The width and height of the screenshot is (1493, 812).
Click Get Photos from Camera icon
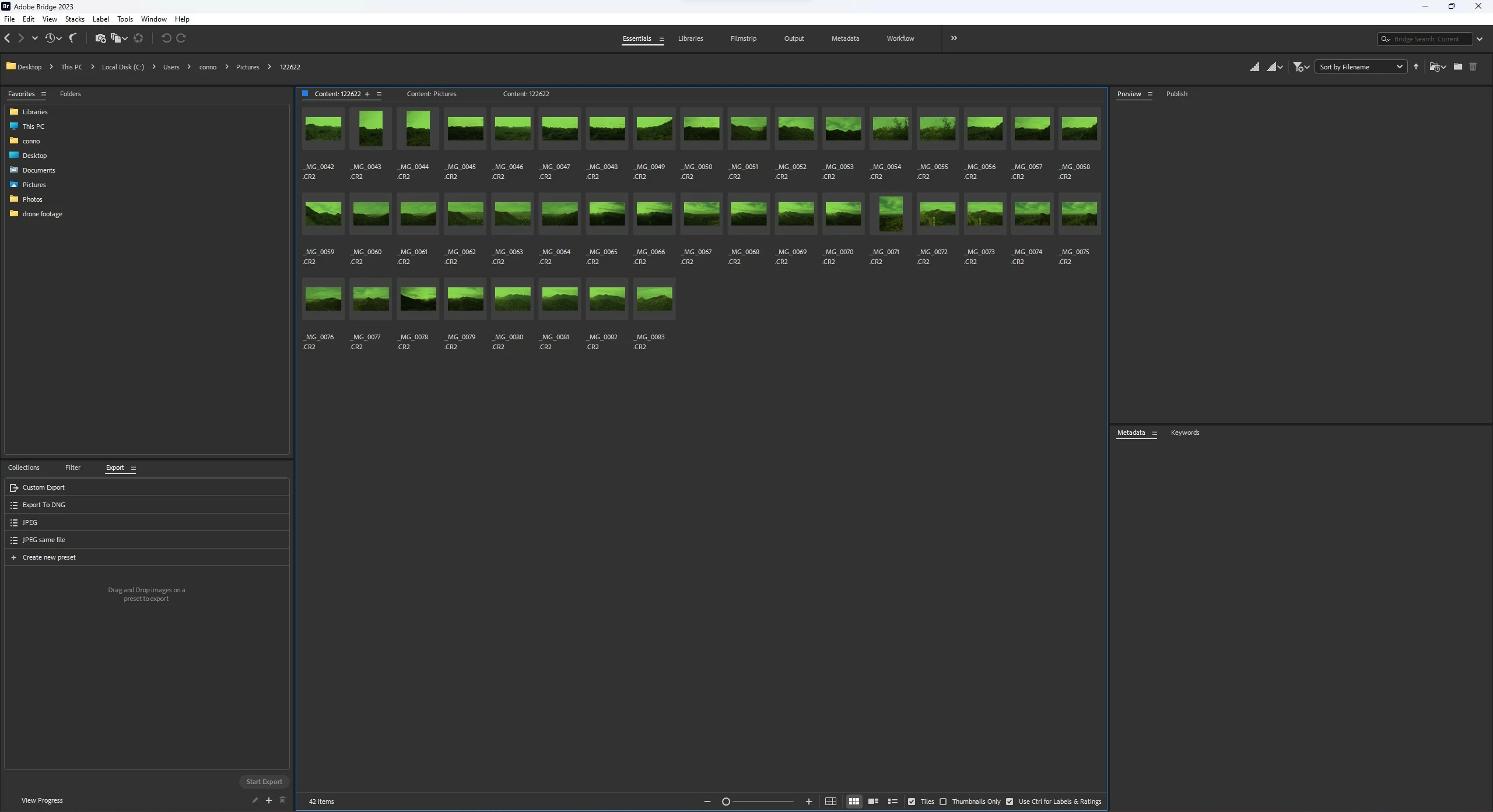pyautogui.click(x=100, y=38)
